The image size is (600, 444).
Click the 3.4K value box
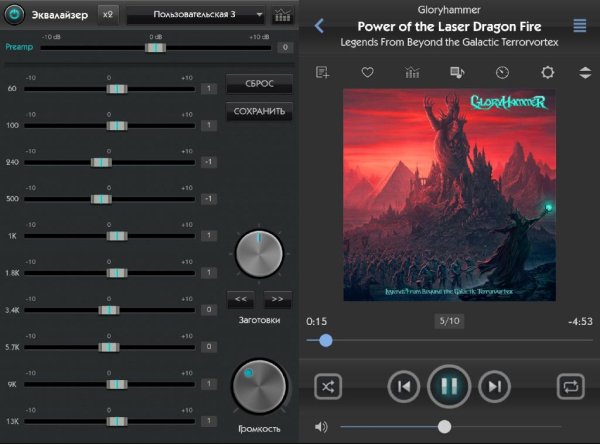pos(209,309)
